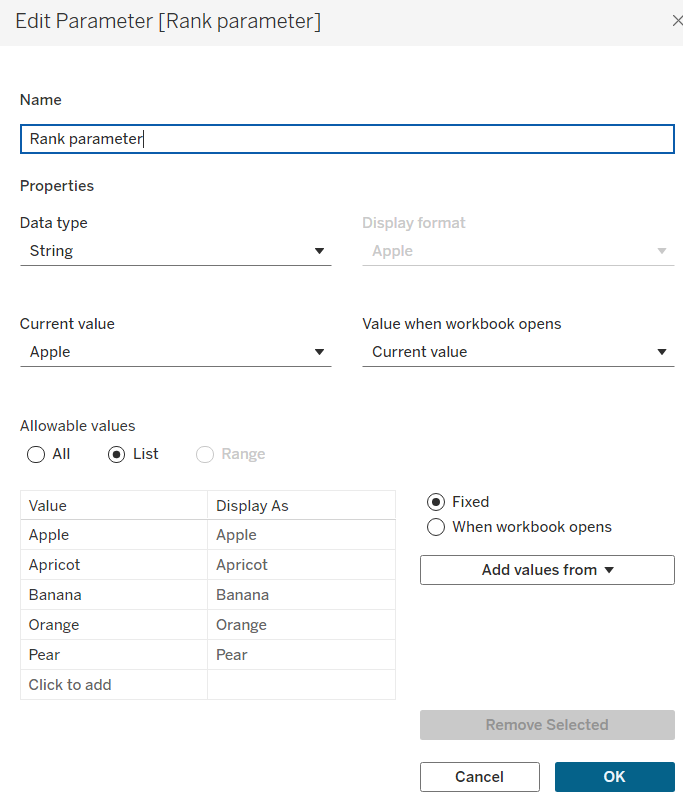Select the Apricot value cell
Image resolution: width=683 pixels, height=804 pixels.
point(113,565)
